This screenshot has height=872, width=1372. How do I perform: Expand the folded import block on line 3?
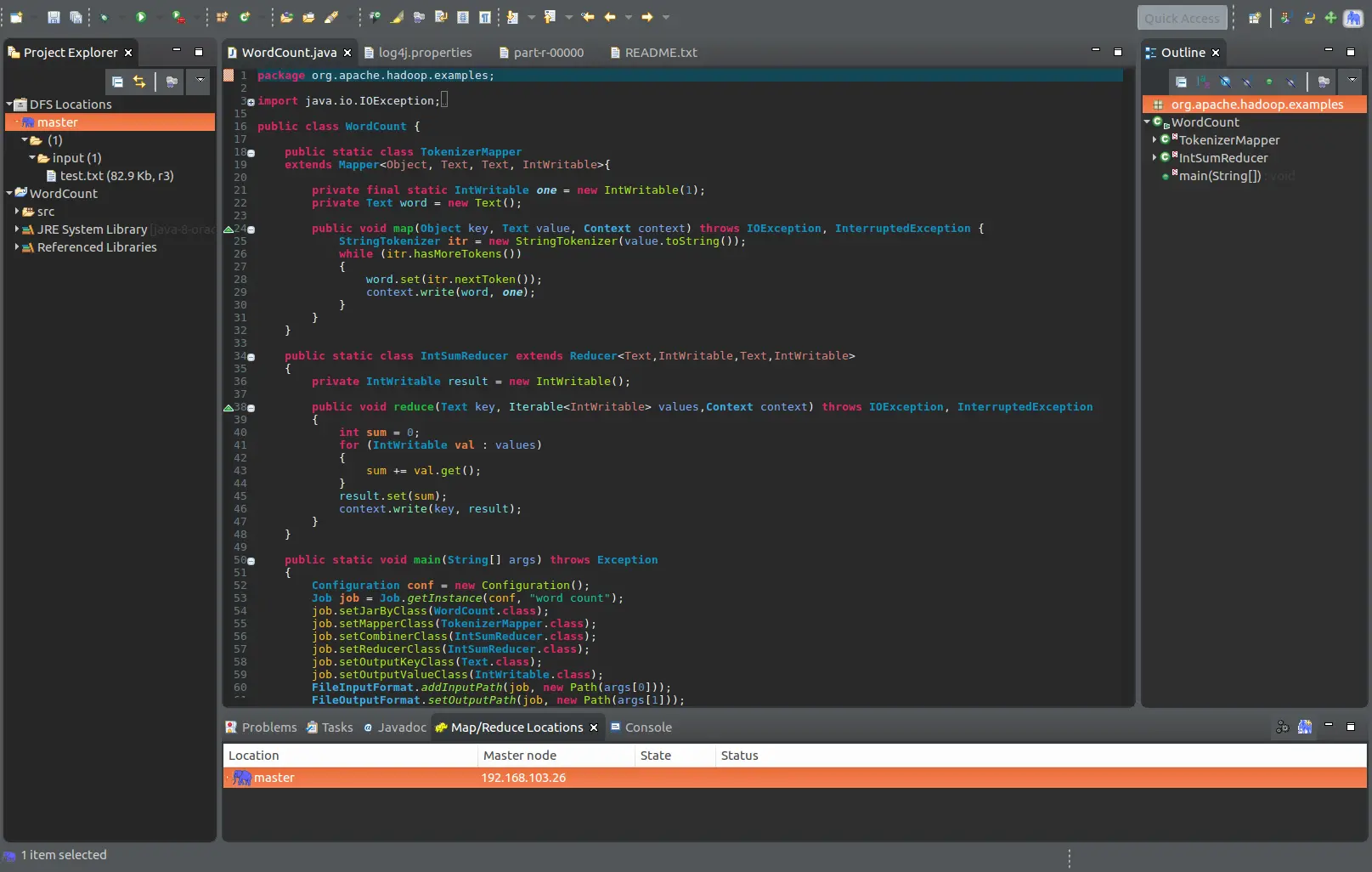(251, 102)
